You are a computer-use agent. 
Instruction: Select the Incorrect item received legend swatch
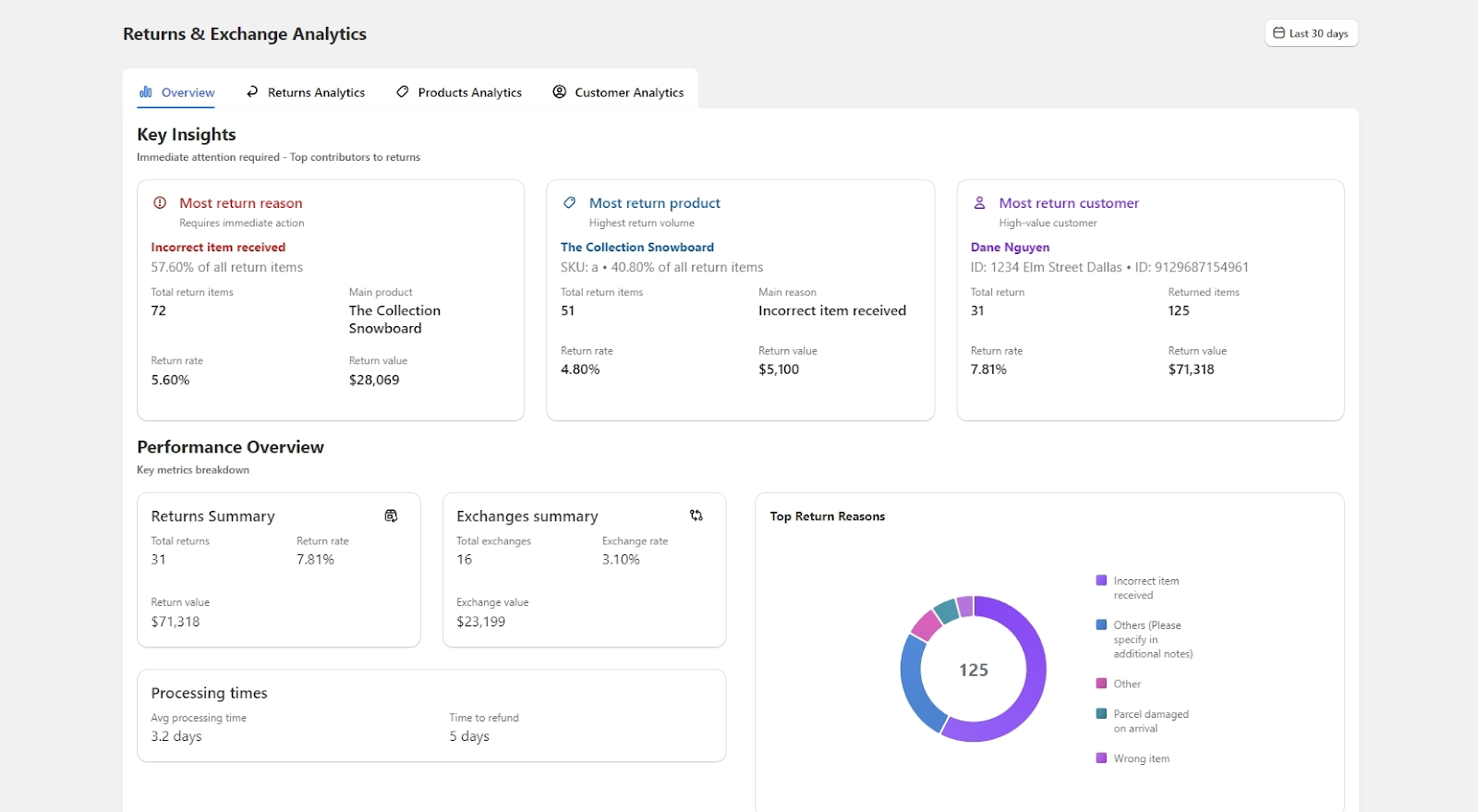tap(1101, 580)
